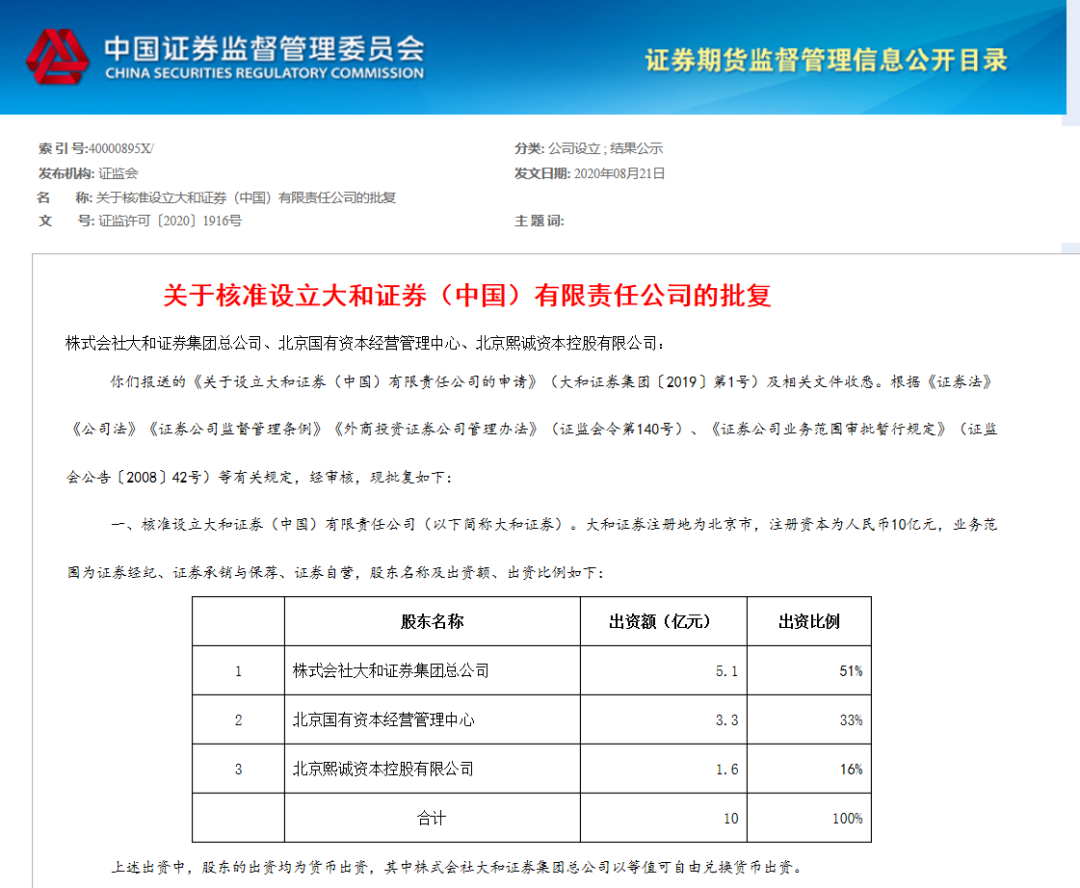Click 文号 证监许可〔2020〕1916号

click(x=141, y=220)
